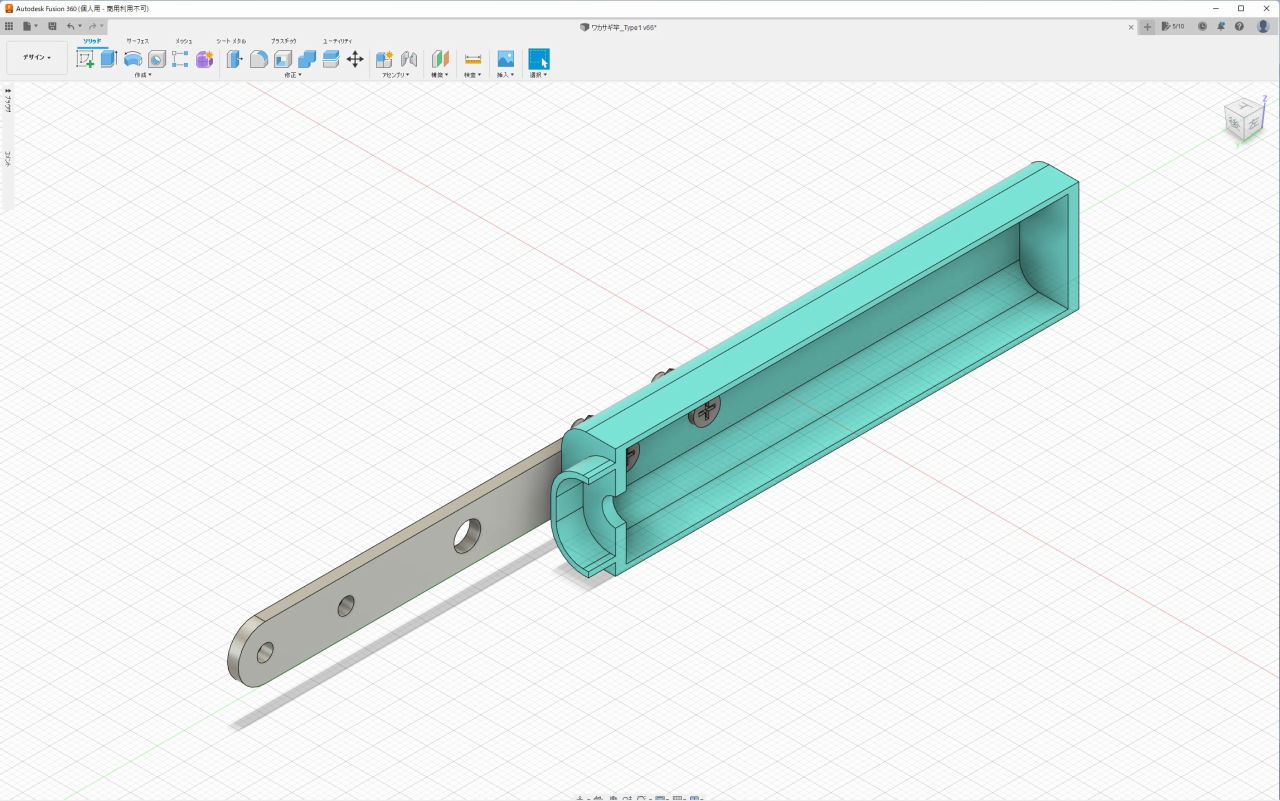Click the ViewCube 左 face
The width and height of the screenshot is (1280, 801).
coord(1253,125)
